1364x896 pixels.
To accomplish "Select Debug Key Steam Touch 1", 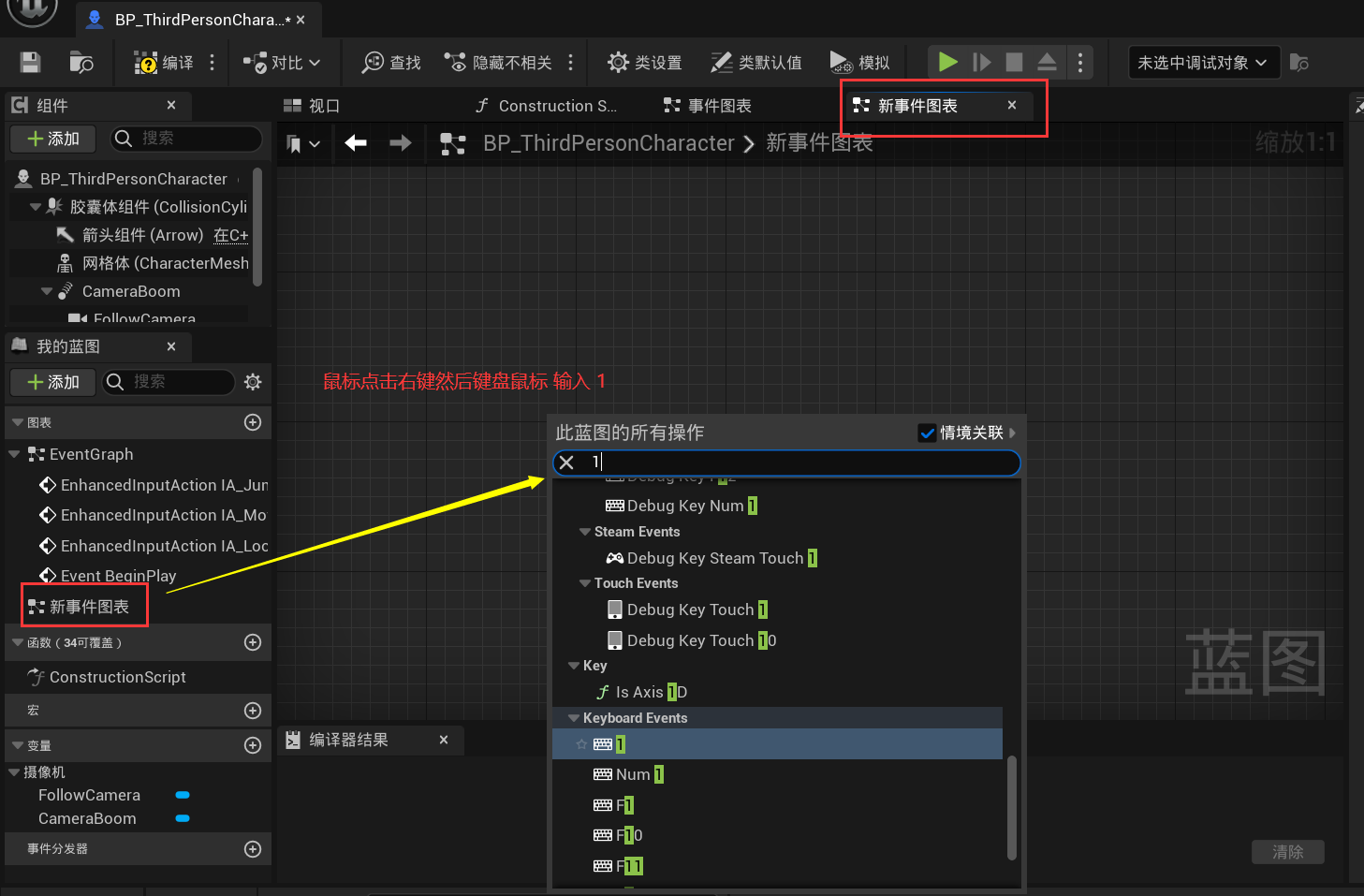I will pos(711,558).
